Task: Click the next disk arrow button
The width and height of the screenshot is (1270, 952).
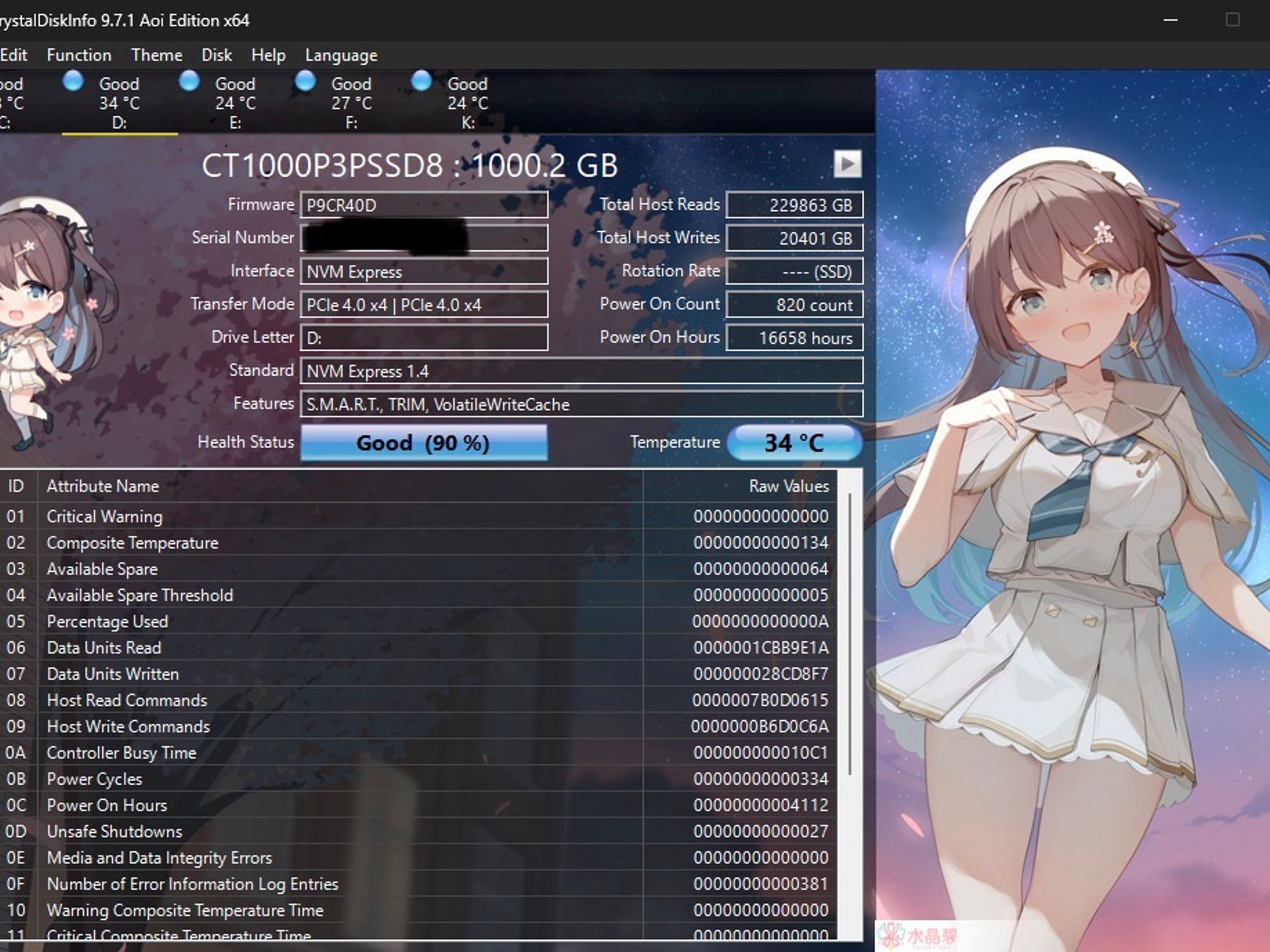Action: (847, 164)
